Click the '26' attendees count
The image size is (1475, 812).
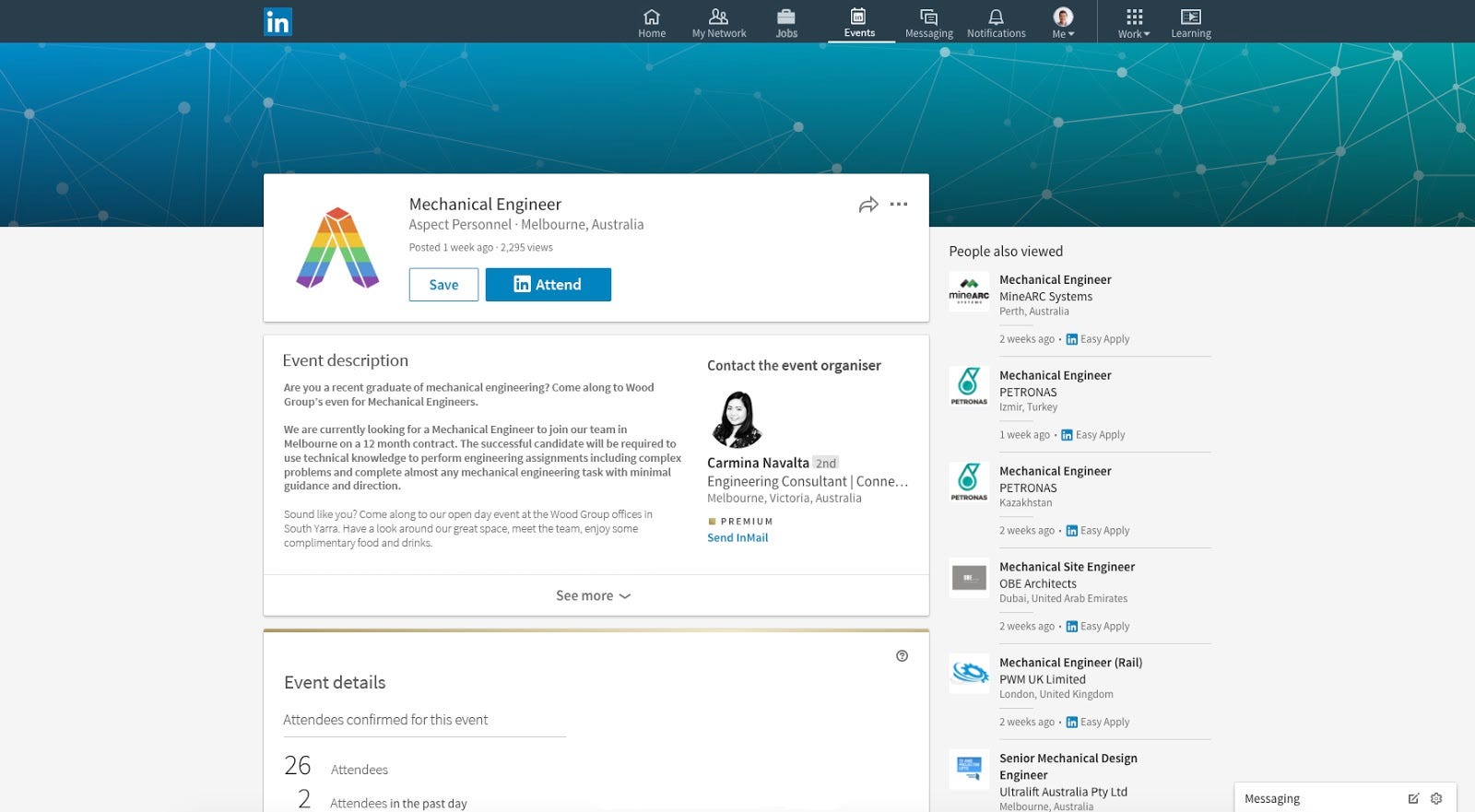(x=298, y=766)
